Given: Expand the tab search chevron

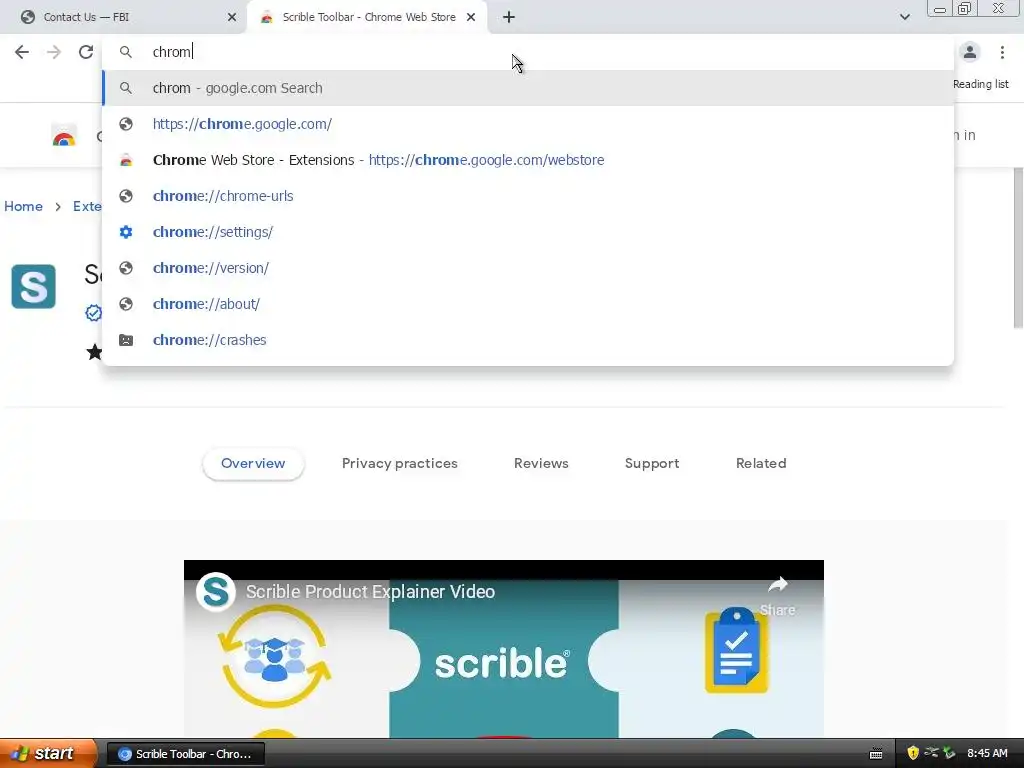Looking at the screenshot, I should [904, 17].
